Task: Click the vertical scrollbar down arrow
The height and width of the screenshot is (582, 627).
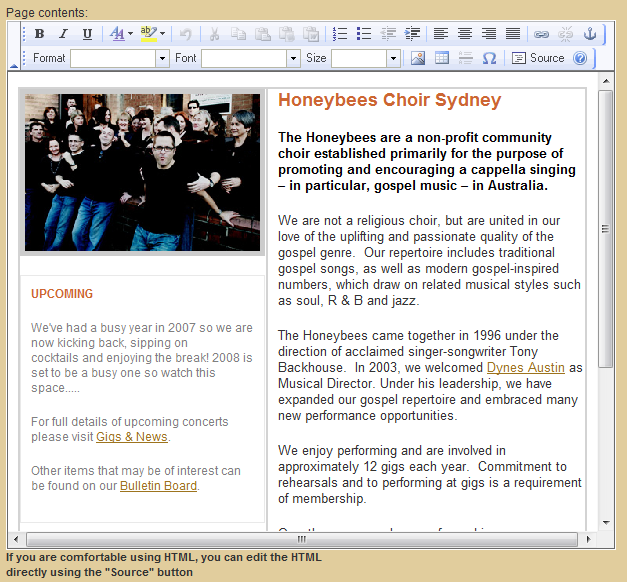Action: [x=606, y=522]
